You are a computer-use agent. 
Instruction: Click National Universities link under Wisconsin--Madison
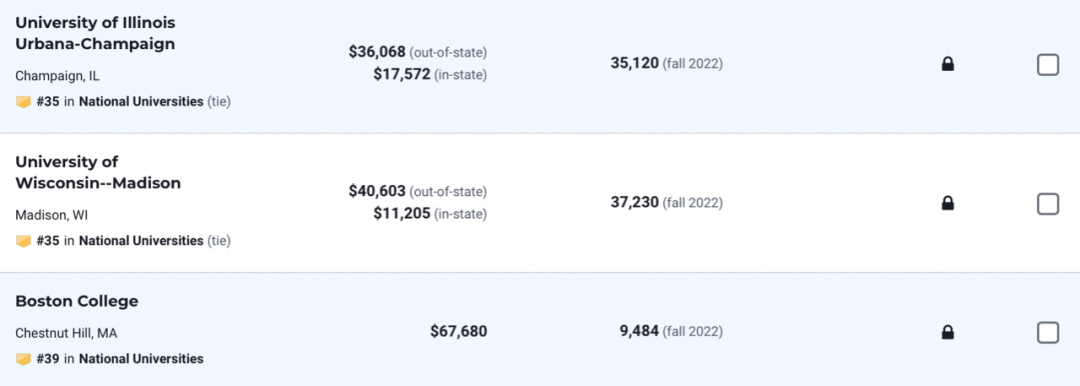coord(141,241)
